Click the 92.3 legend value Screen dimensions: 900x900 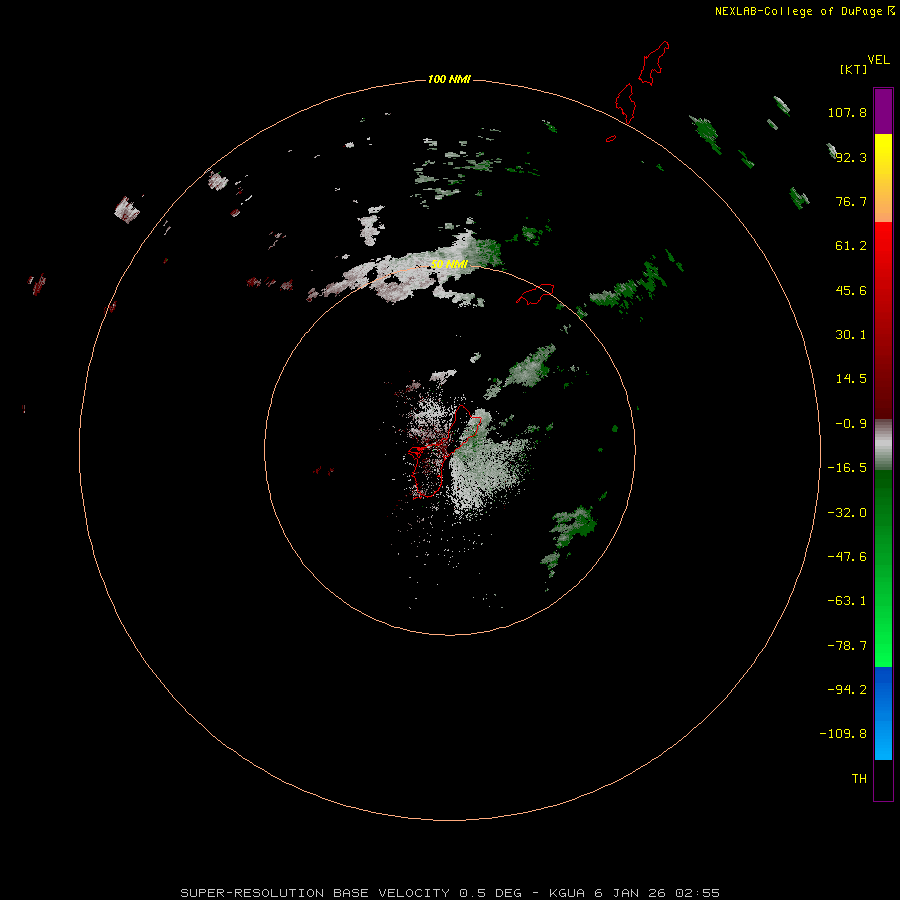pyautogui.click(x=851, y=157)
